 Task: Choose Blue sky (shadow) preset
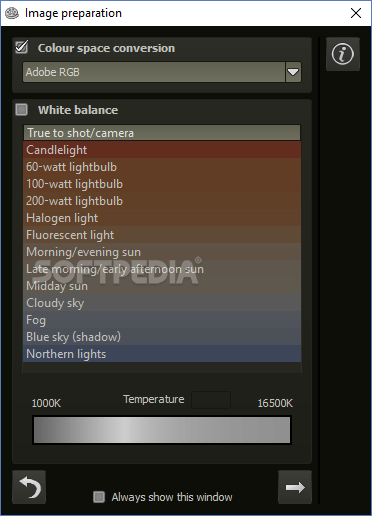tap(162, 337)
